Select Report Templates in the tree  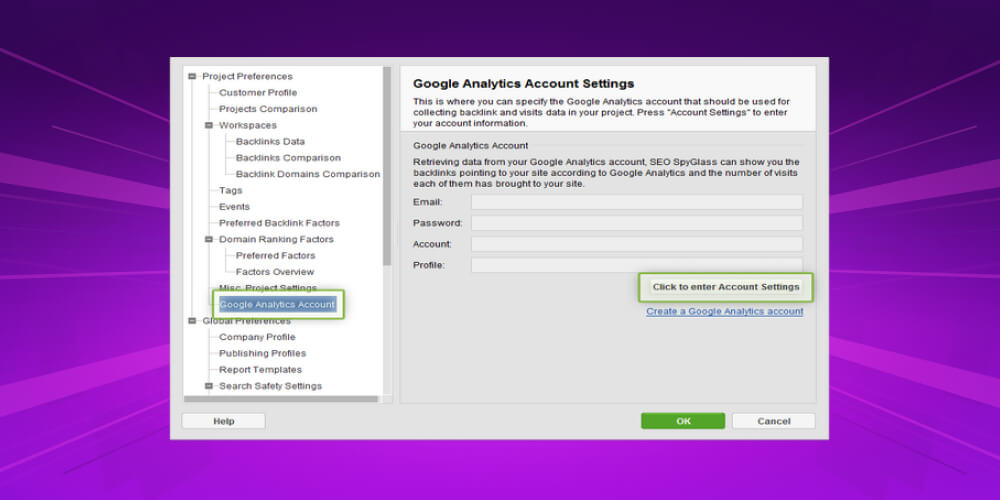[260, 370]
